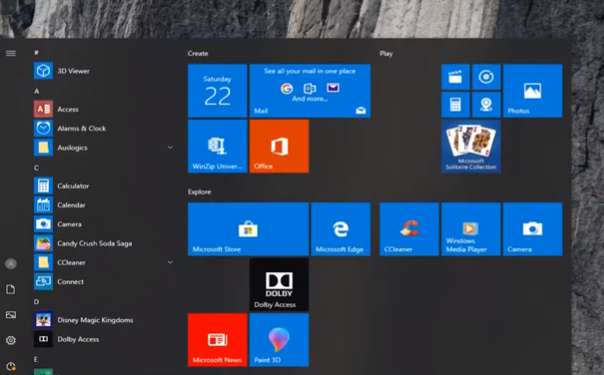Open the Microsoft News tile
The width and height of the screenshot is (604, 375).
[x=217, y=340]
